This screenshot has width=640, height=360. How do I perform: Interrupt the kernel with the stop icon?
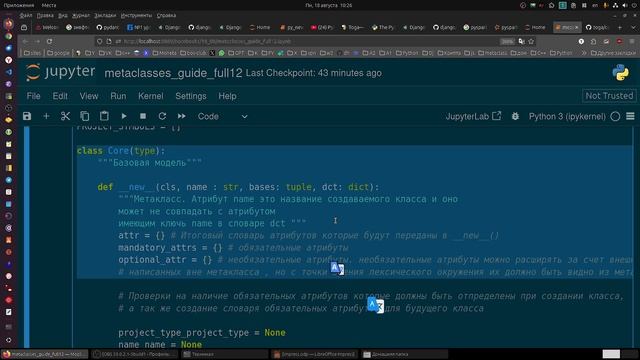[143, 116]
